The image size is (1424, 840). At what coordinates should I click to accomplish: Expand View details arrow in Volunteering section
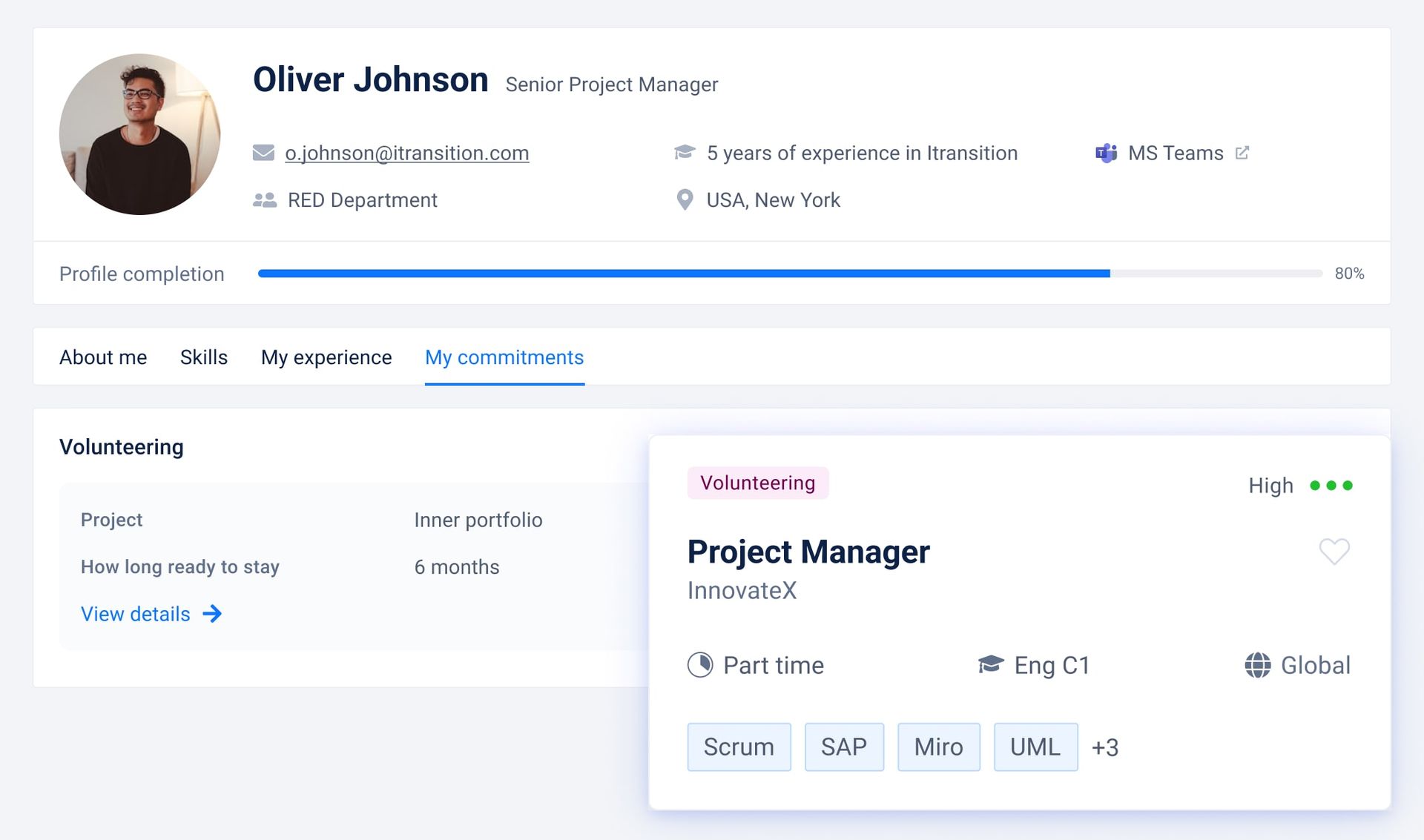click(x=214, y=614)
